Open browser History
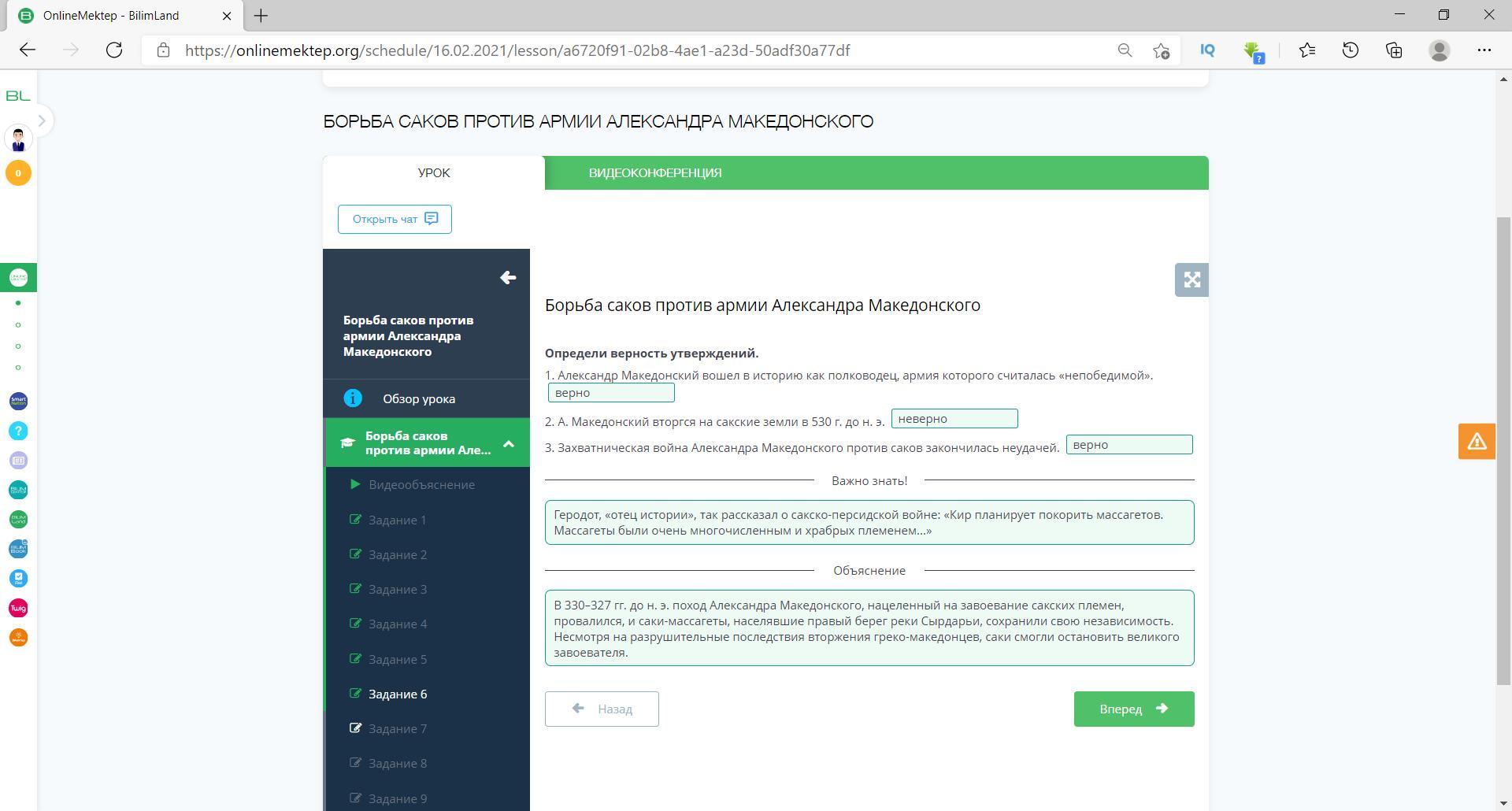 pyautogui.click(x=1351, y=50)
